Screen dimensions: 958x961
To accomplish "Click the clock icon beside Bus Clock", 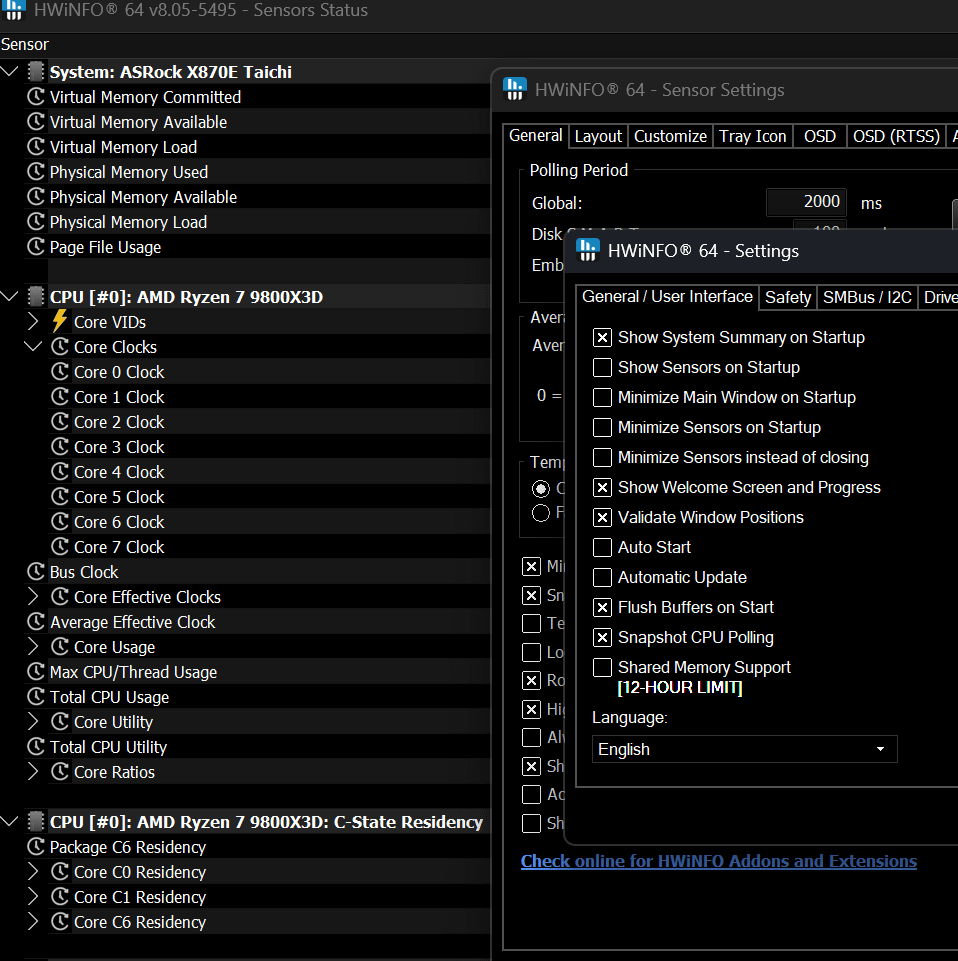I will tap(36, 572).
